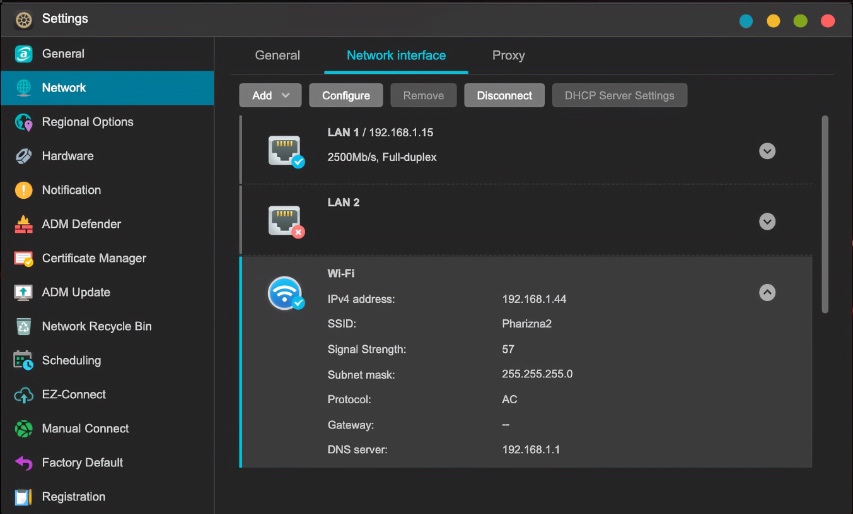Click the Disconnect button
853x514 pixels.
click(x=504, y=95)
